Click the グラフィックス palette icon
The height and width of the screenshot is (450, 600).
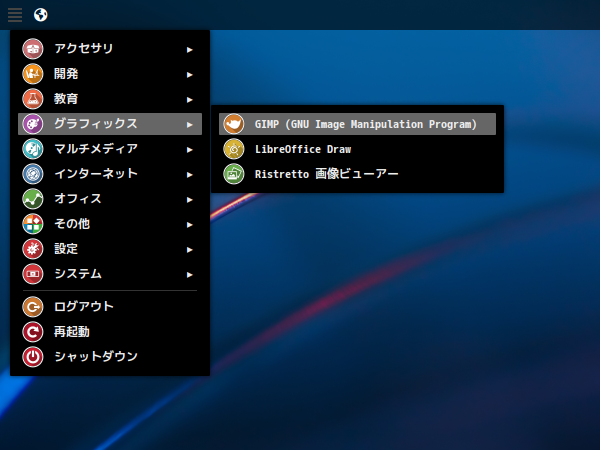(x=33, y=124)
